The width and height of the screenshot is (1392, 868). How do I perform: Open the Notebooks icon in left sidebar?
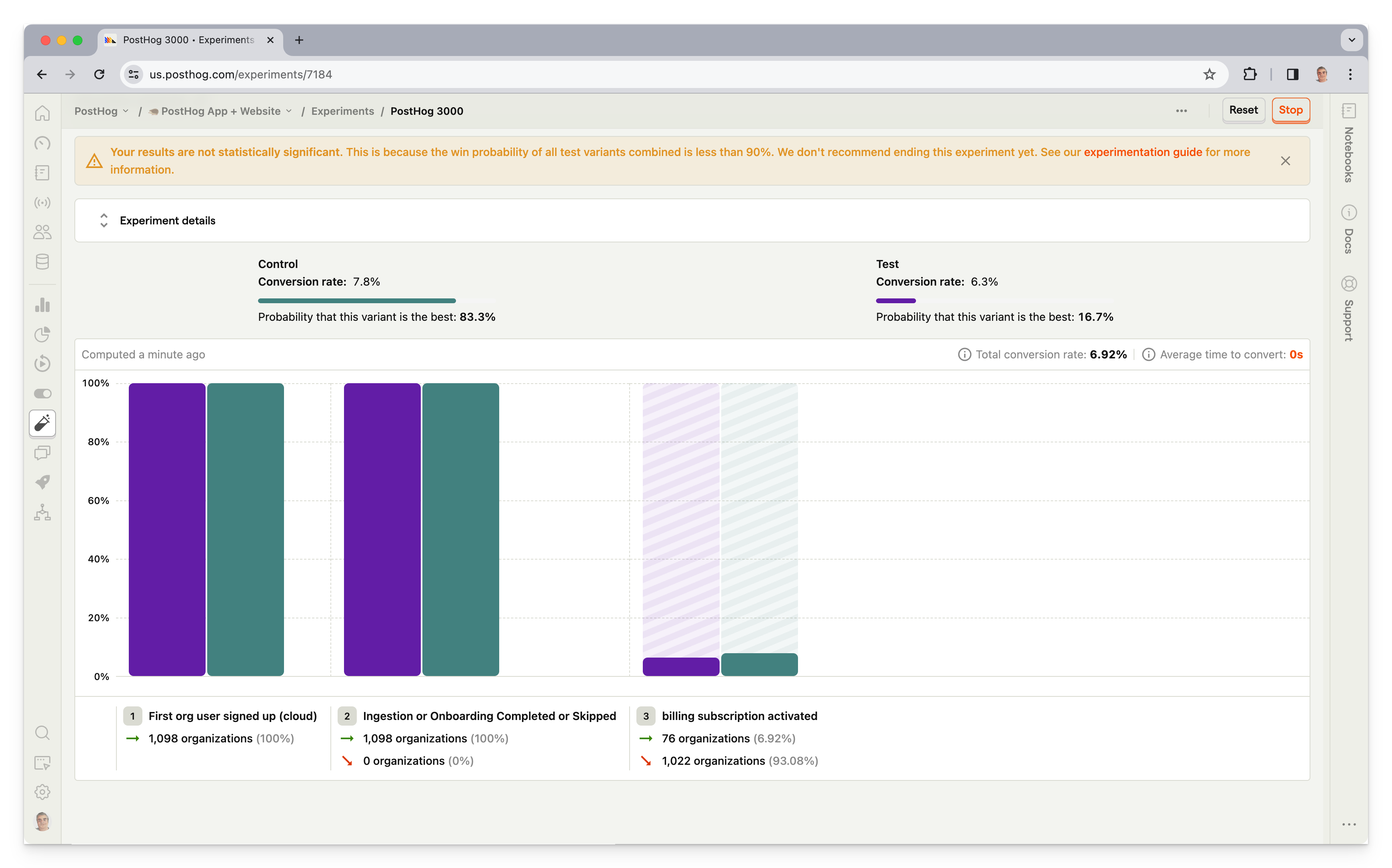pyautogui.click(x=42, y=173)
